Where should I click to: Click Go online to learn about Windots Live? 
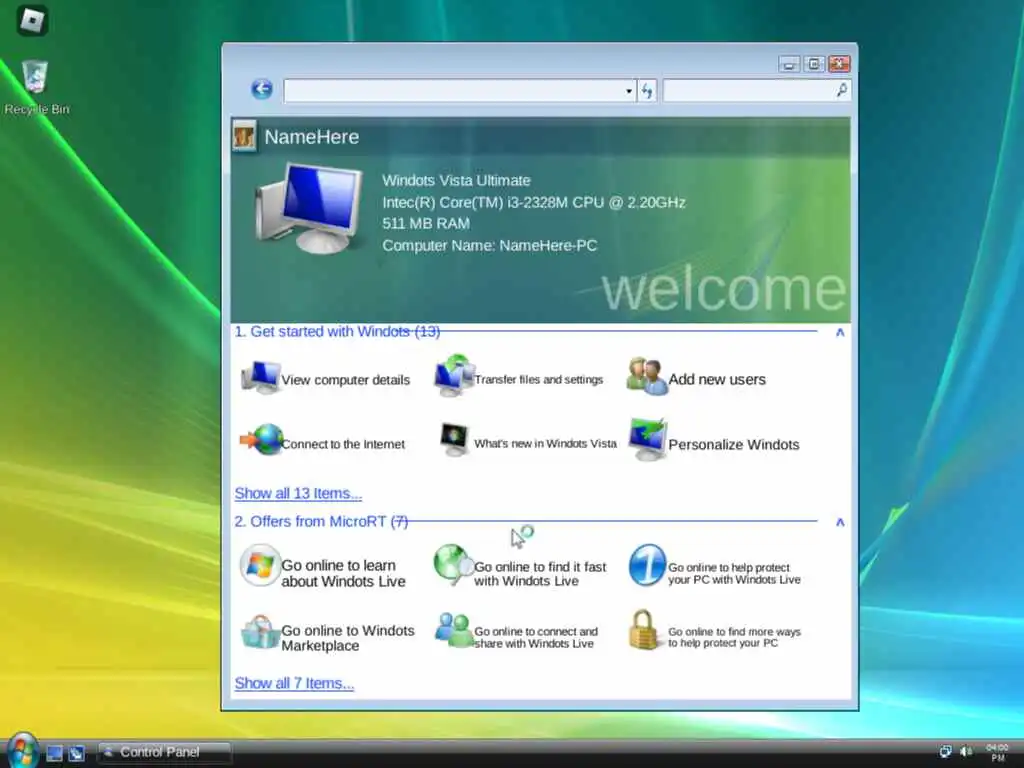343,573
